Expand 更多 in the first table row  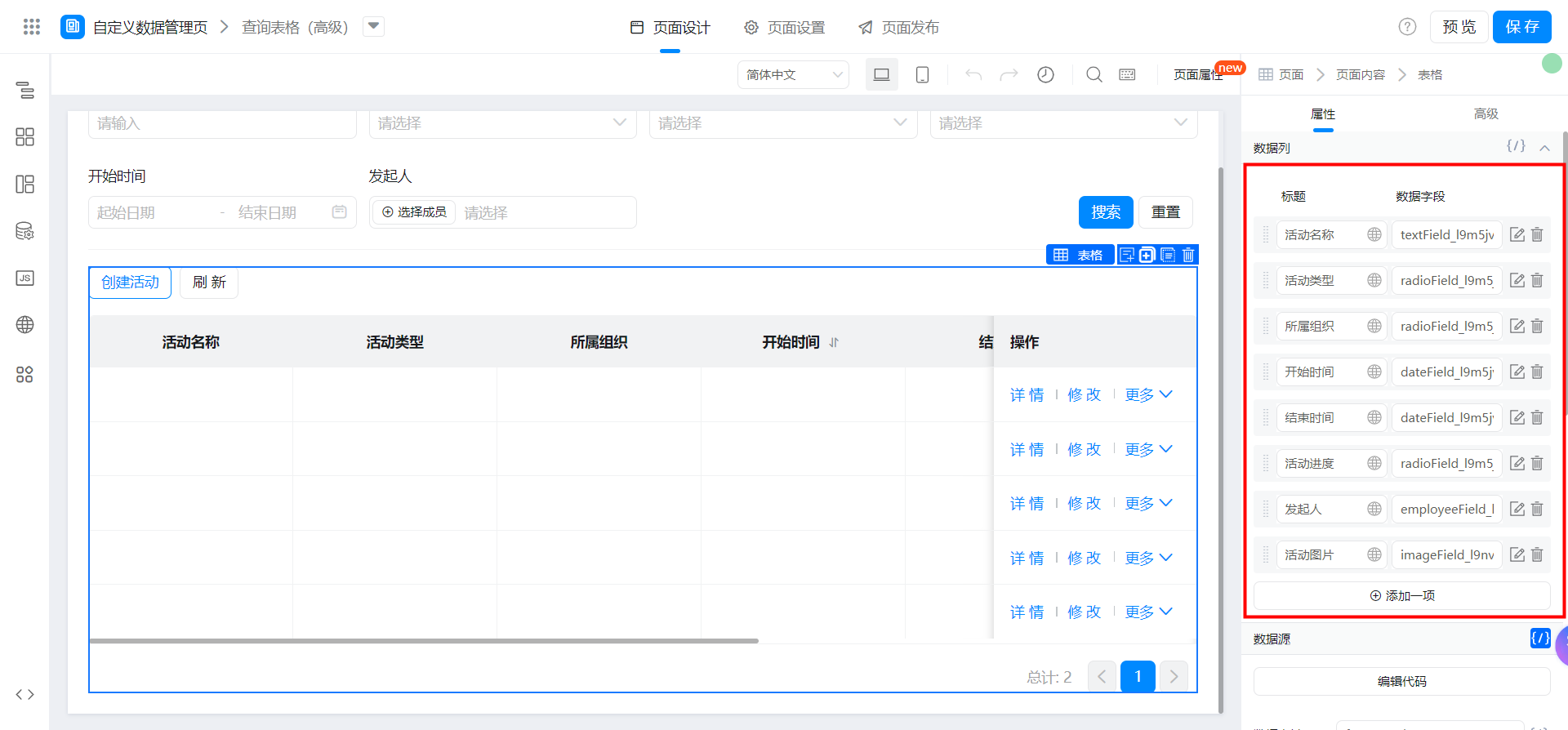coord(1148,395)
